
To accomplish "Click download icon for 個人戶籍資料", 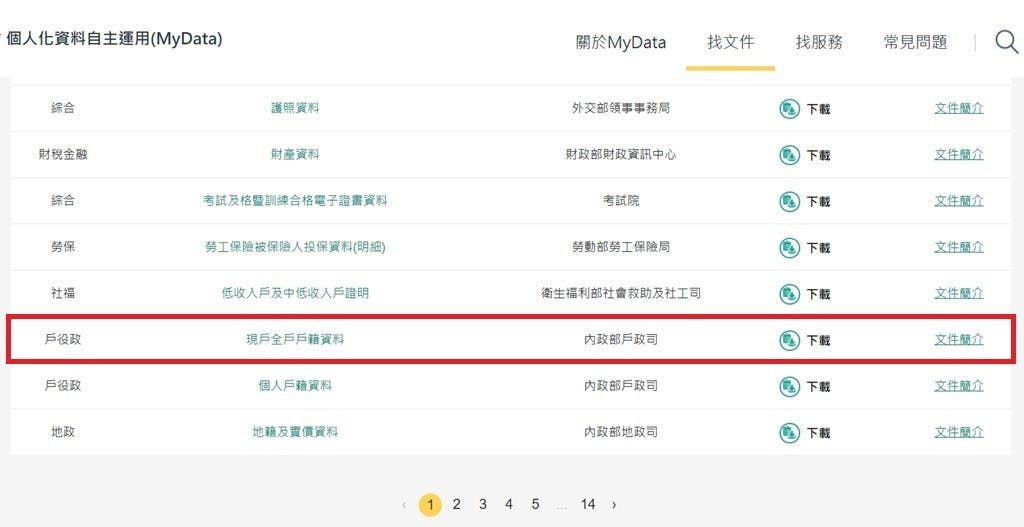I will point(789,386).
